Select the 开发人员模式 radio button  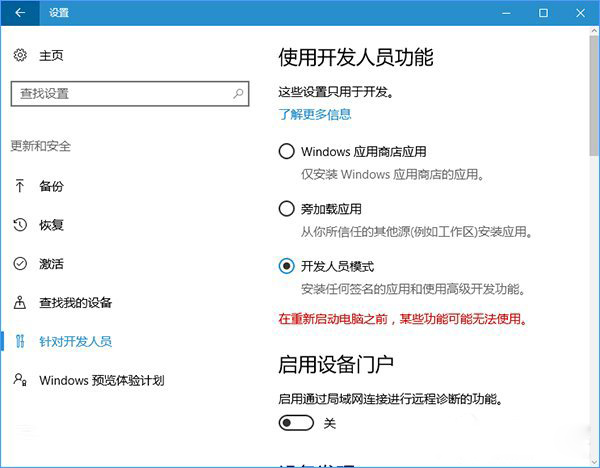[286, 266]
